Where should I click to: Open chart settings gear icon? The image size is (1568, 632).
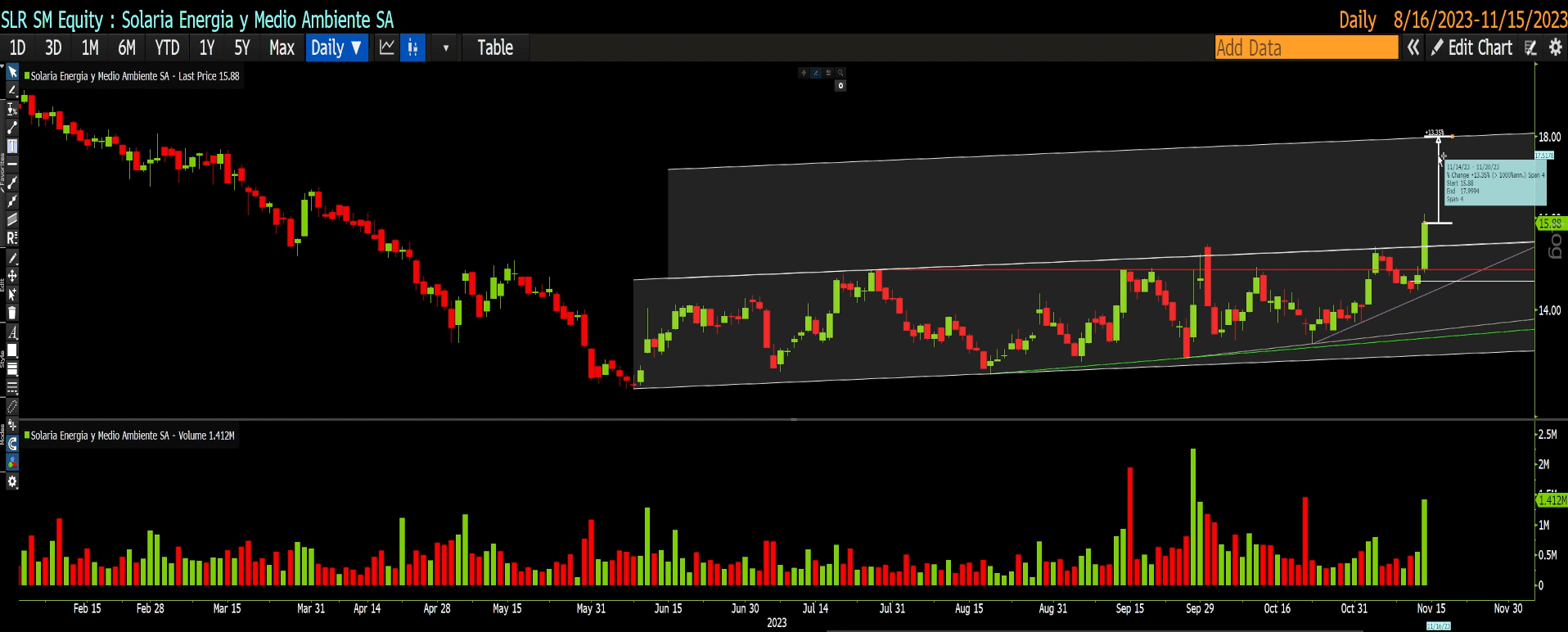tap(1556, 47)
